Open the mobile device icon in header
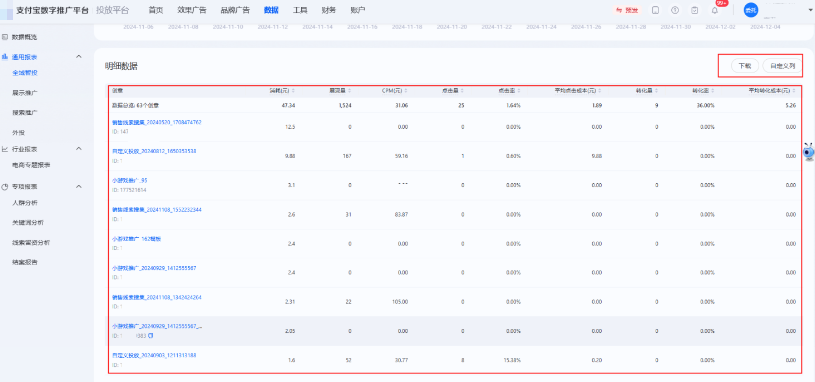The width and height of the screenshot is (815, 382). pos(656,10)
